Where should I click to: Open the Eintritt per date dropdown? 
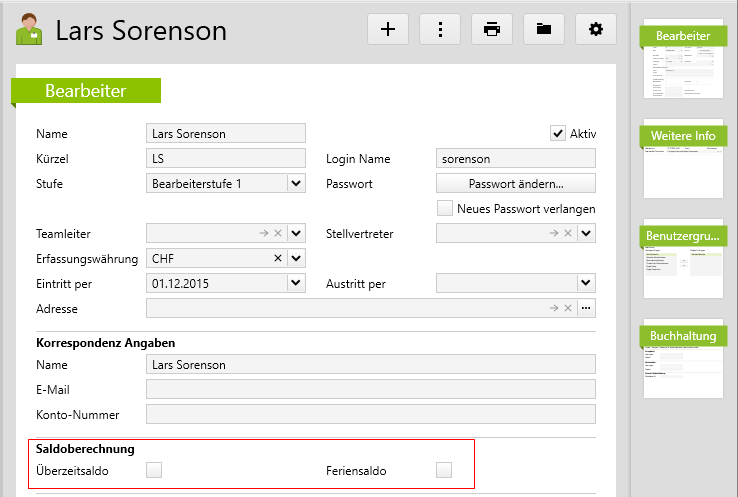click(x=296, y=284)
